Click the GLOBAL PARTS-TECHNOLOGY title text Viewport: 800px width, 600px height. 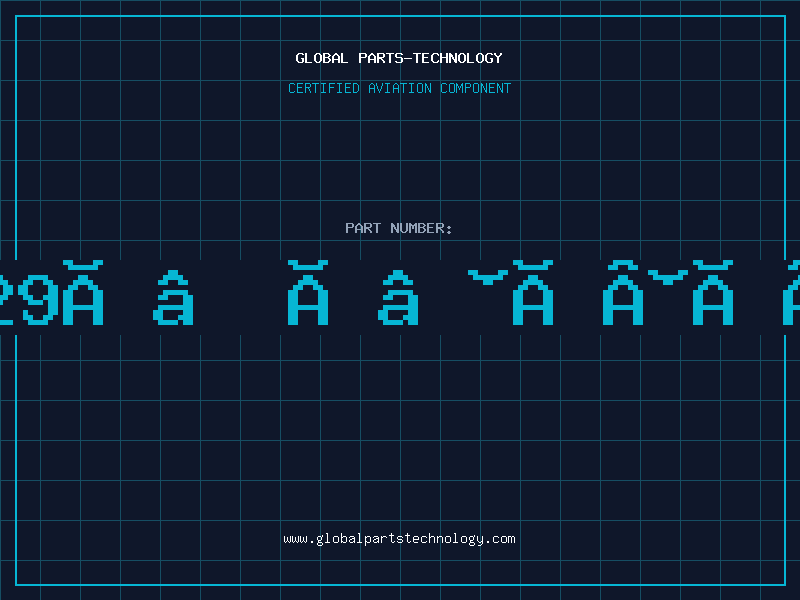[x=399, y=58]
